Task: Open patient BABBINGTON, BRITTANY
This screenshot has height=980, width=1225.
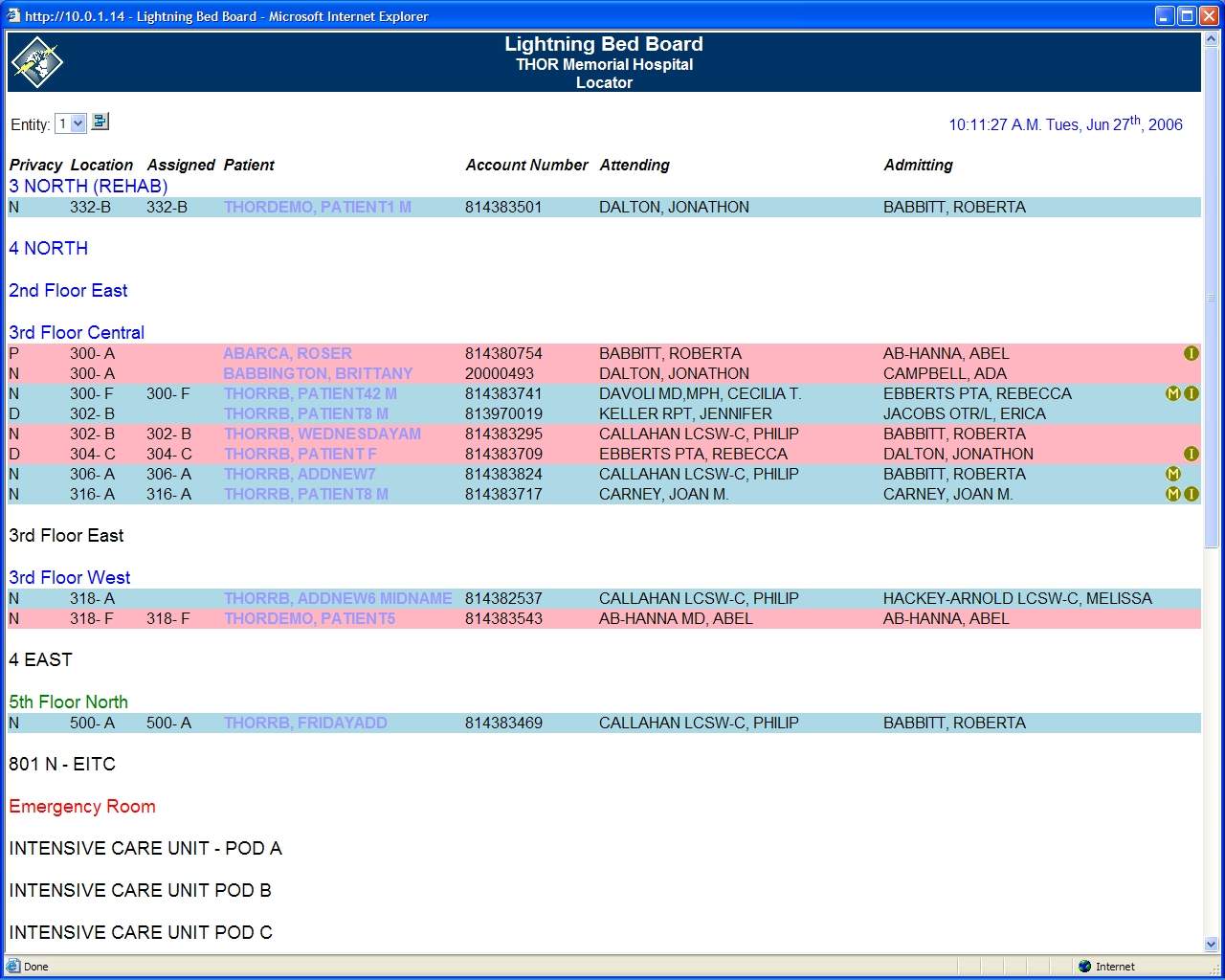Action: pos(318,373)
